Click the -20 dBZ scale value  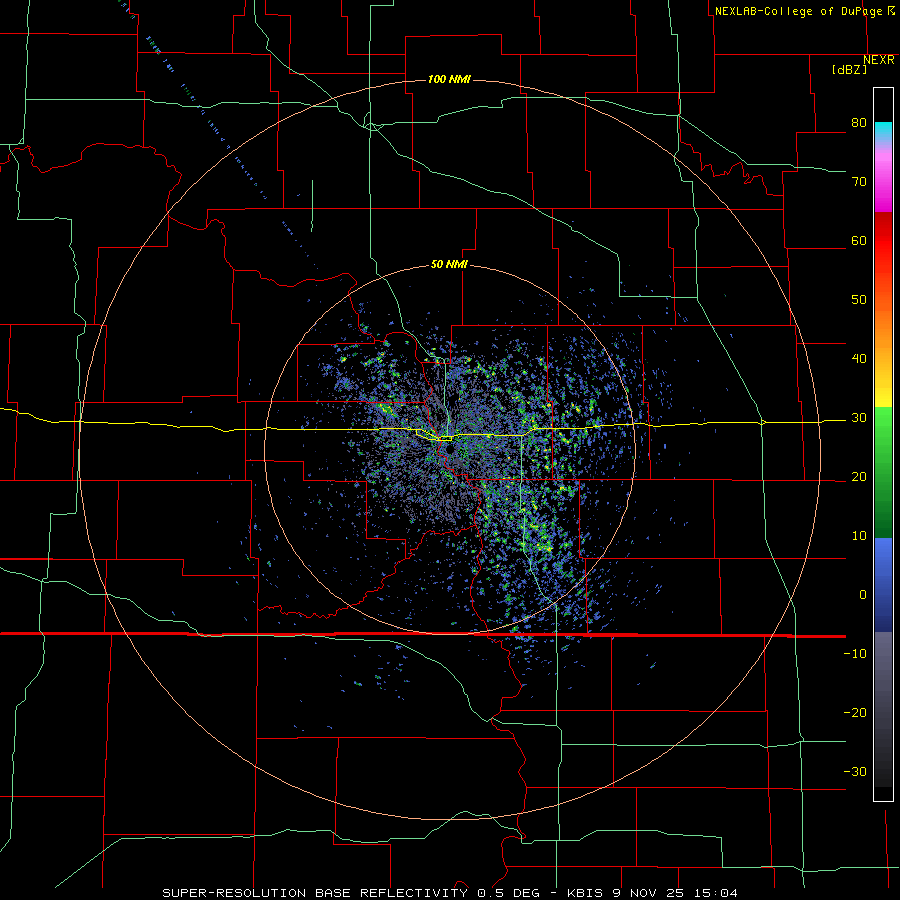[855, 713]
